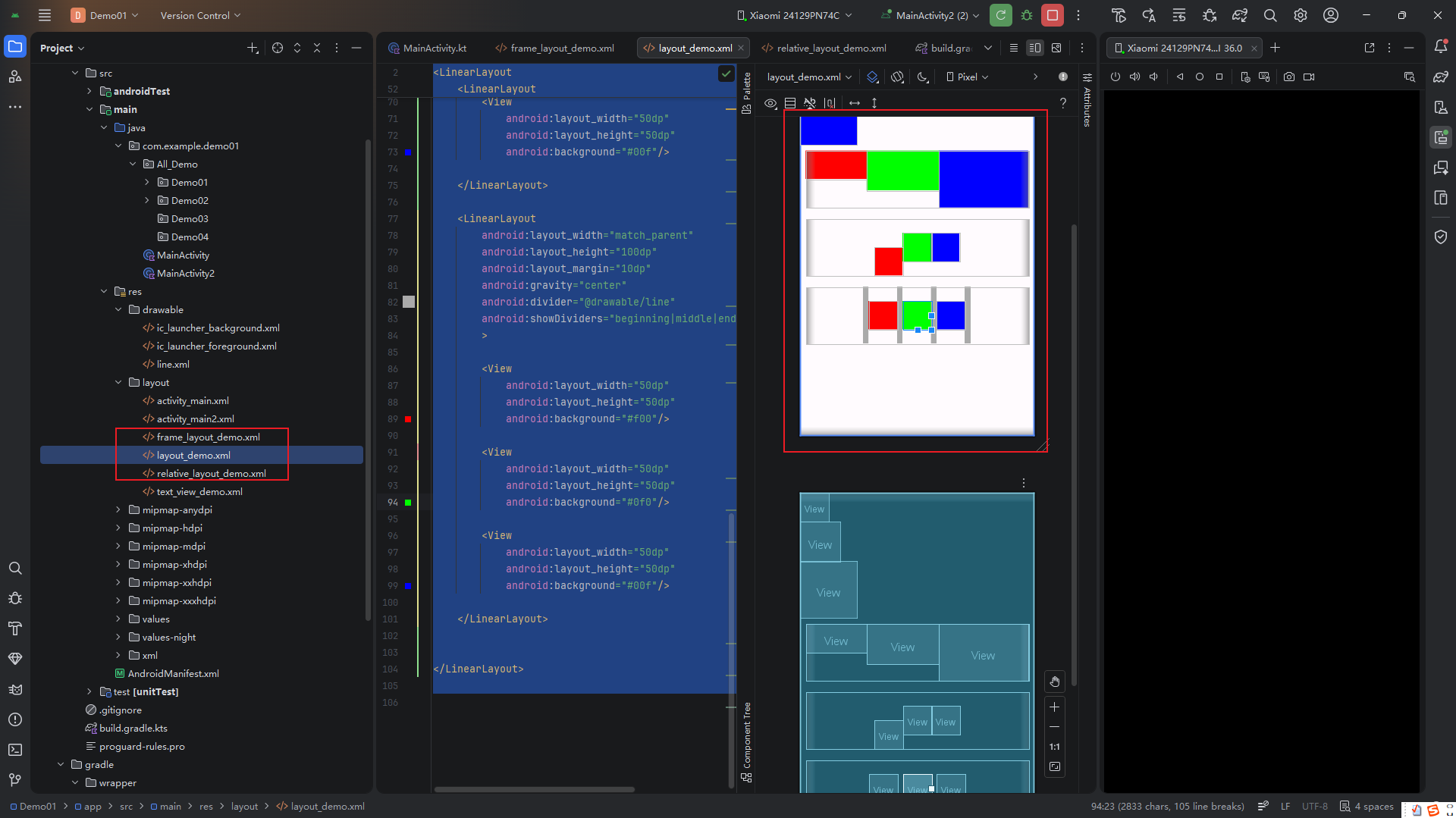Click emulator volume up icon

click(x=1134, y=77)
